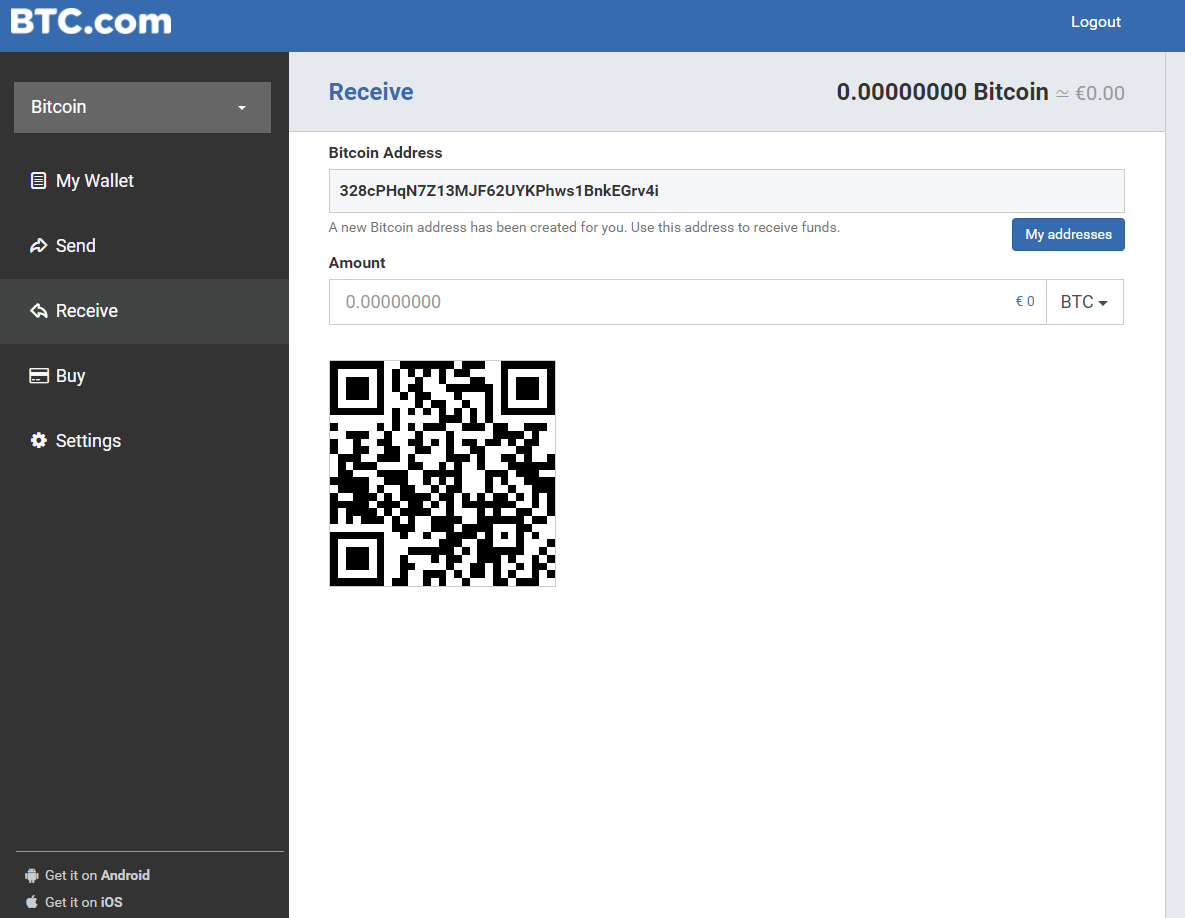Log out via the Logout link
This screenshot has width=1185, height=918.
[1095, 22]
